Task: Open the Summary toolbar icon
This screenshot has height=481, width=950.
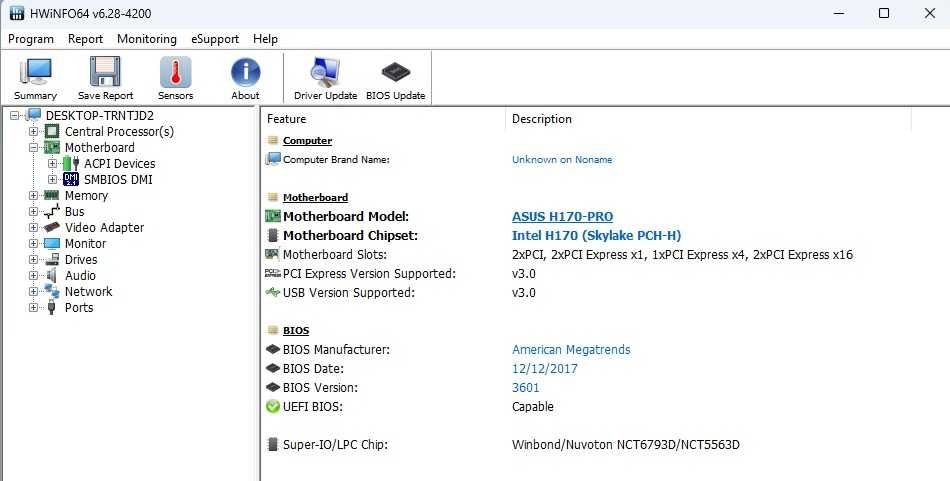Action: pyautogui.click(x=35, y=71)
